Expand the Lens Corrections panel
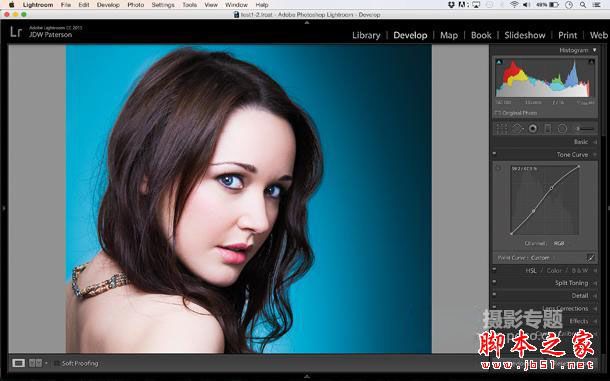The width and height of the screenshot is (610, 381). (595, 309)
